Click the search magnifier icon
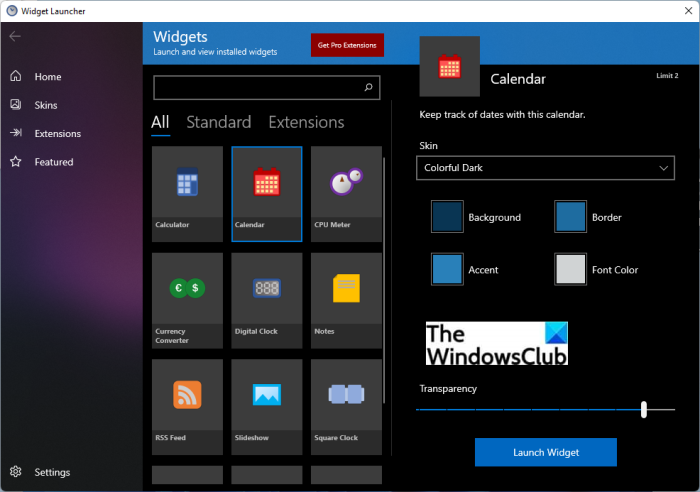The height and width of the screenshot is (492, 700). click(369, 88)
